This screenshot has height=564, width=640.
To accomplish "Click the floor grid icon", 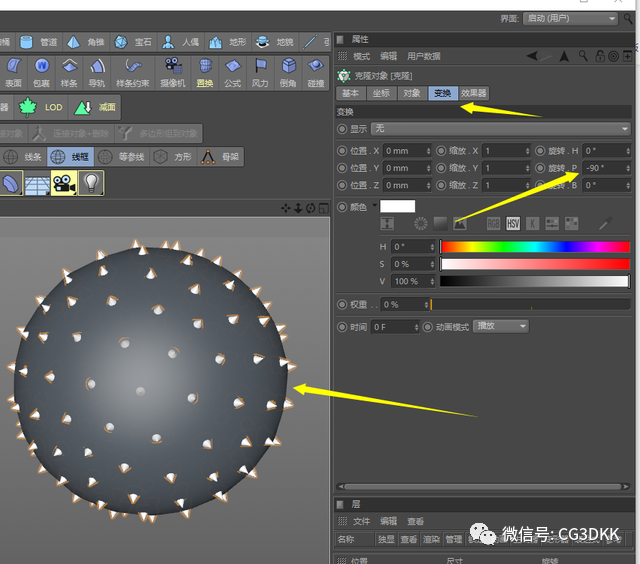I will click(x=37, y=183).
